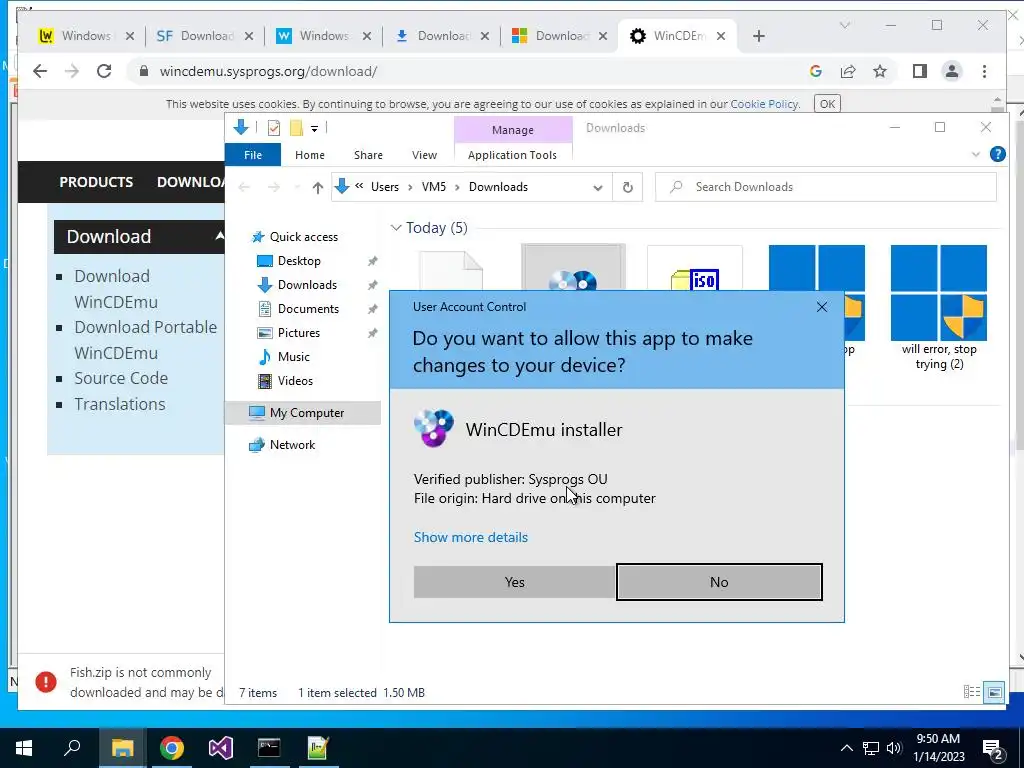
Task: Open the Cookie Policy link
Action: pos(764,104)
